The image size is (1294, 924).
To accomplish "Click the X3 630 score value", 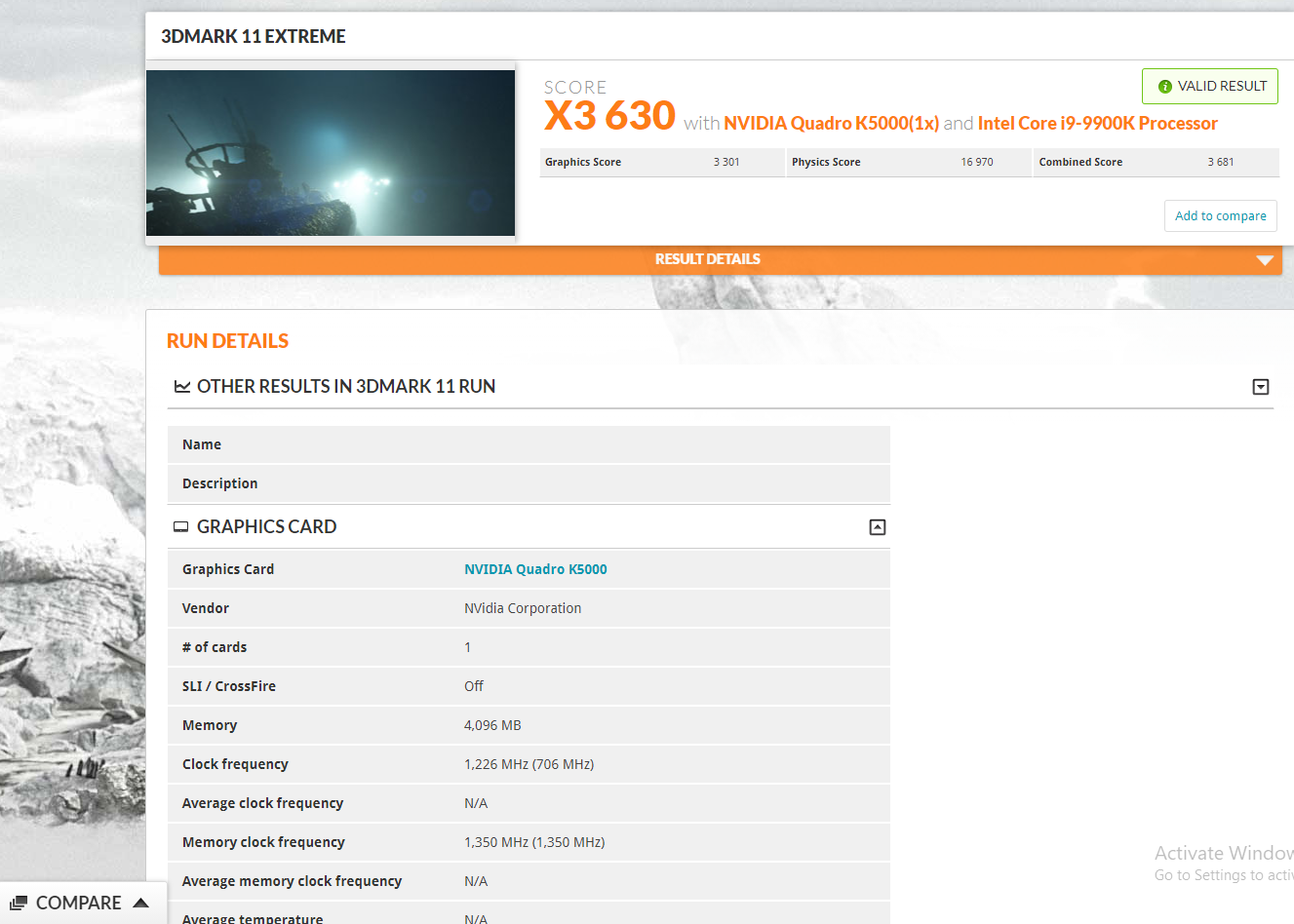I will pos(609,116).
